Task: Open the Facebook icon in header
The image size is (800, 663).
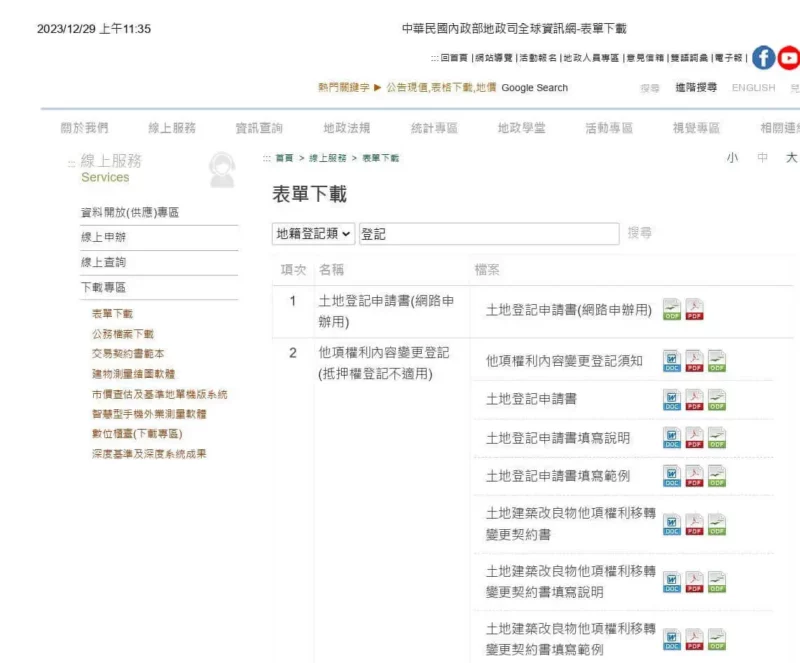Action: [762, 57]
